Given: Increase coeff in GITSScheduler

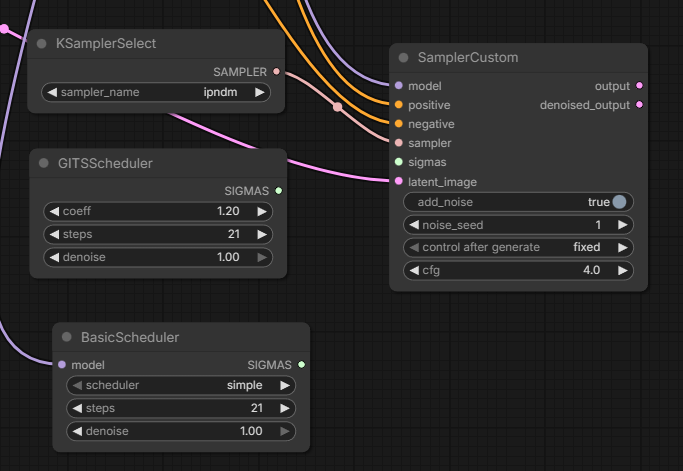Looking at the screenshot, I should coord(262,211).
